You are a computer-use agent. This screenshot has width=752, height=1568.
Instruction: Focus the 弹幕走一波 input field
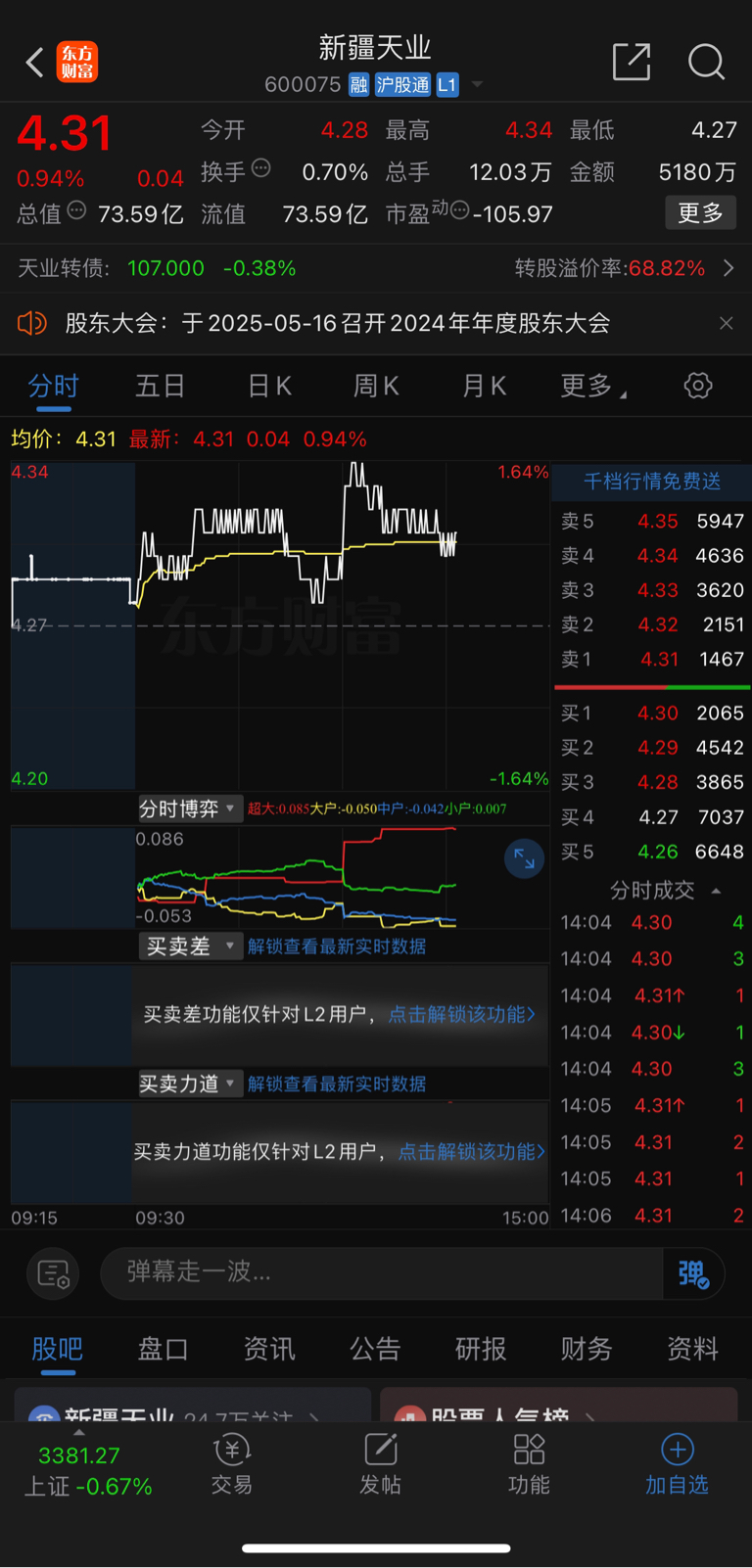382,1273
